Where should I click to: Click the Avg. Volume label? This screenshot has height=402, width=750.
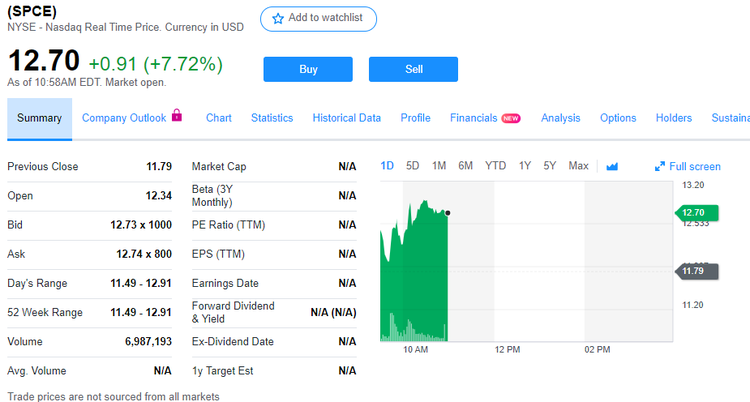point(37,371)
